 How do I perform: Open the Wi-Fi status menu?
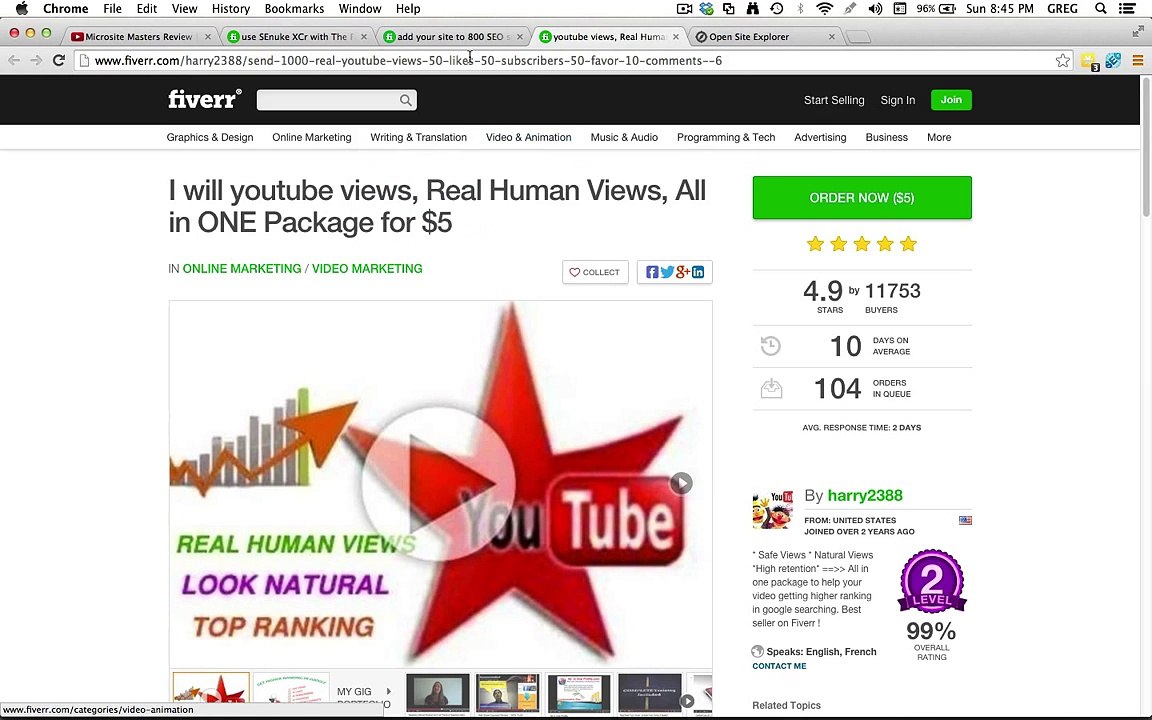824,9
